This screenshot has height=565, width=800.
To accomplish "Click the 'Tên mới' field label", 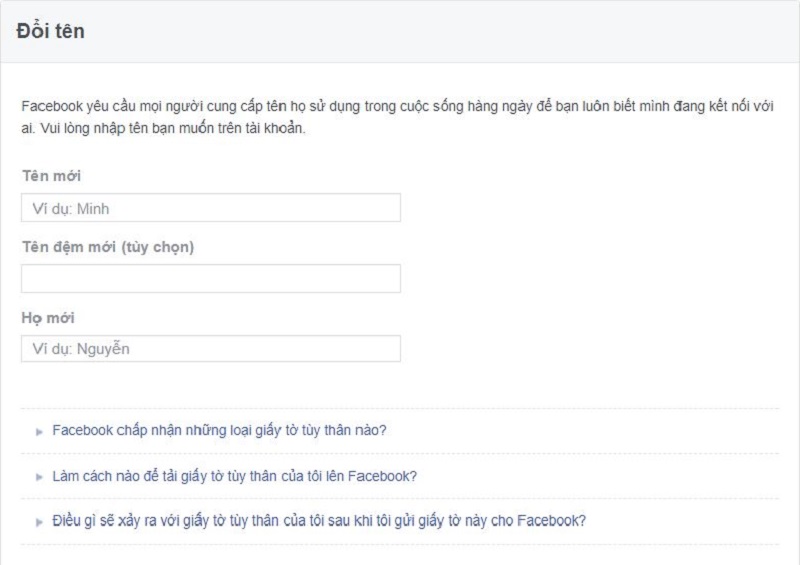I will point(52,176).
